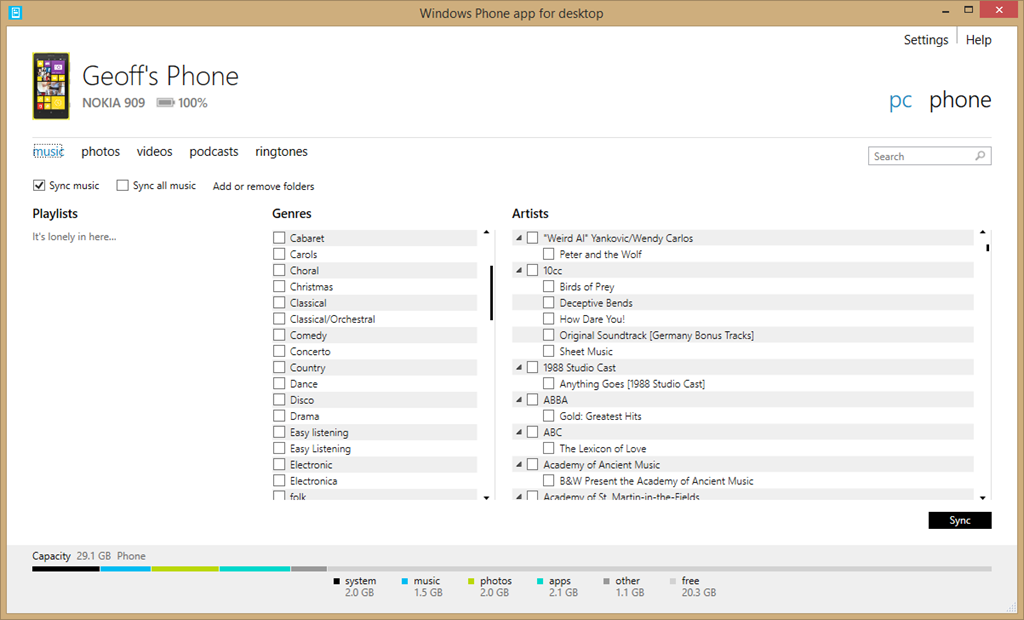
Task: Uncheck the Sync music checkbox
Action: tap(39, 186)
